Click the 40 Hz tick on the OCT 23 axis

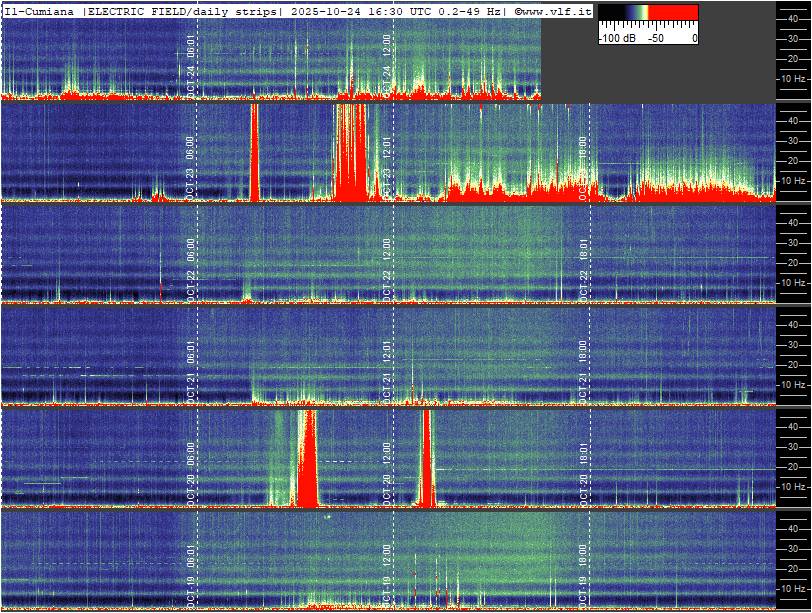pos(792,120)
